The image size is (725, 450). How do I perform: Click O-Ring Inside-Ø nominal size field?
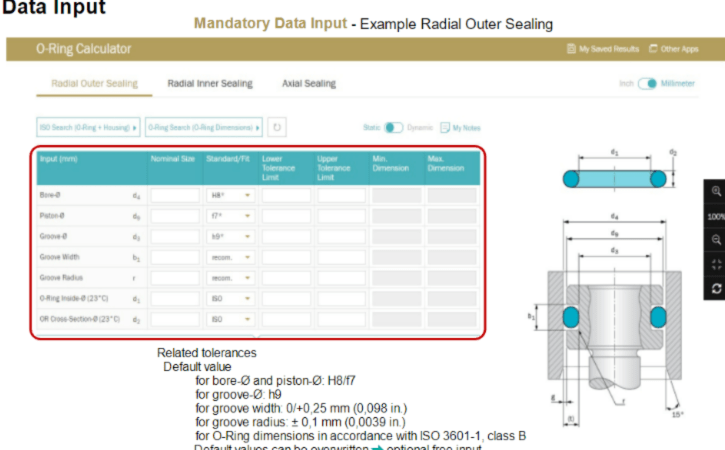click(x=175, y=299)
